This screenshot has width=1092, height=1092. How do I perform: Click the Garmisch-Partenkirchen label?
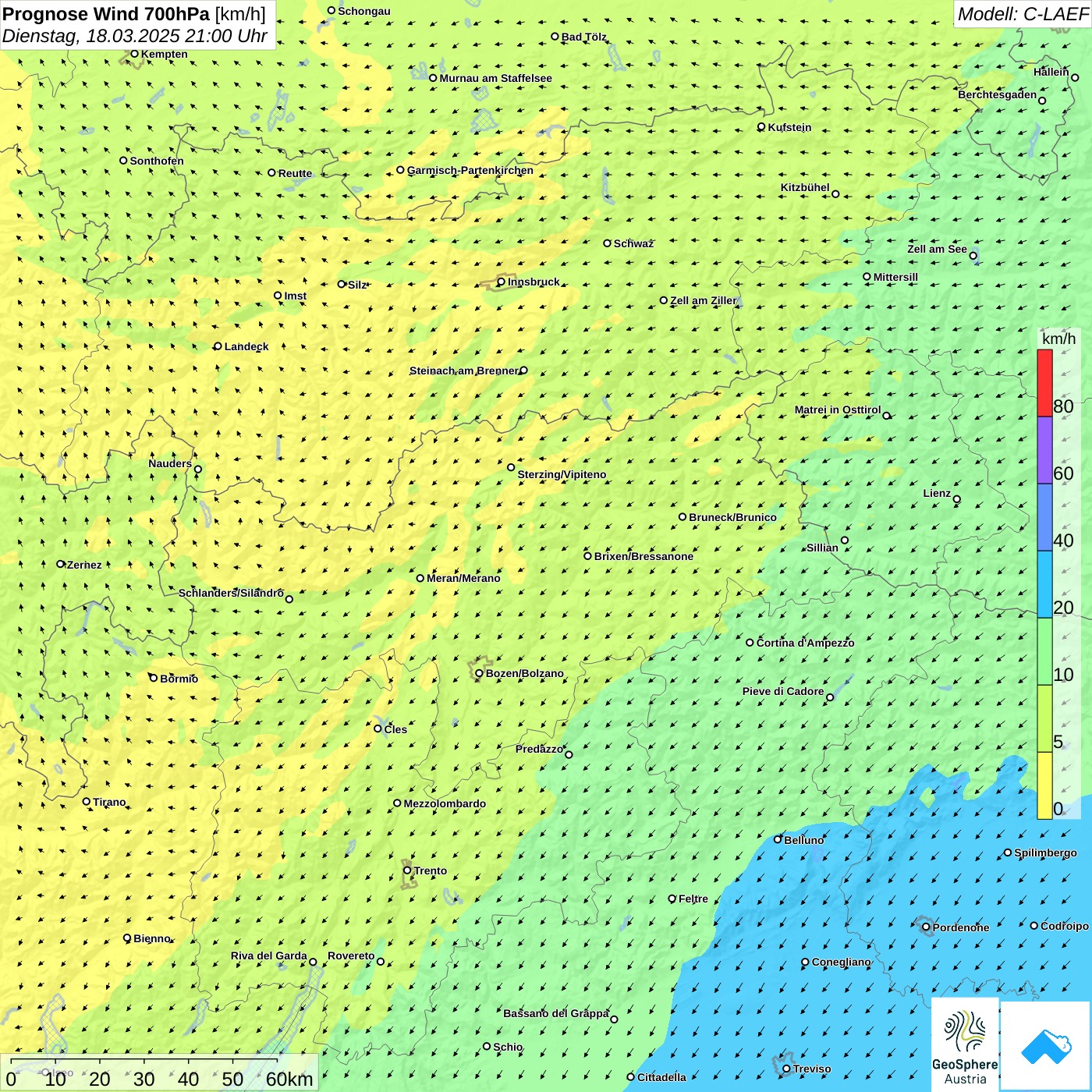click(x=470, y=170)
